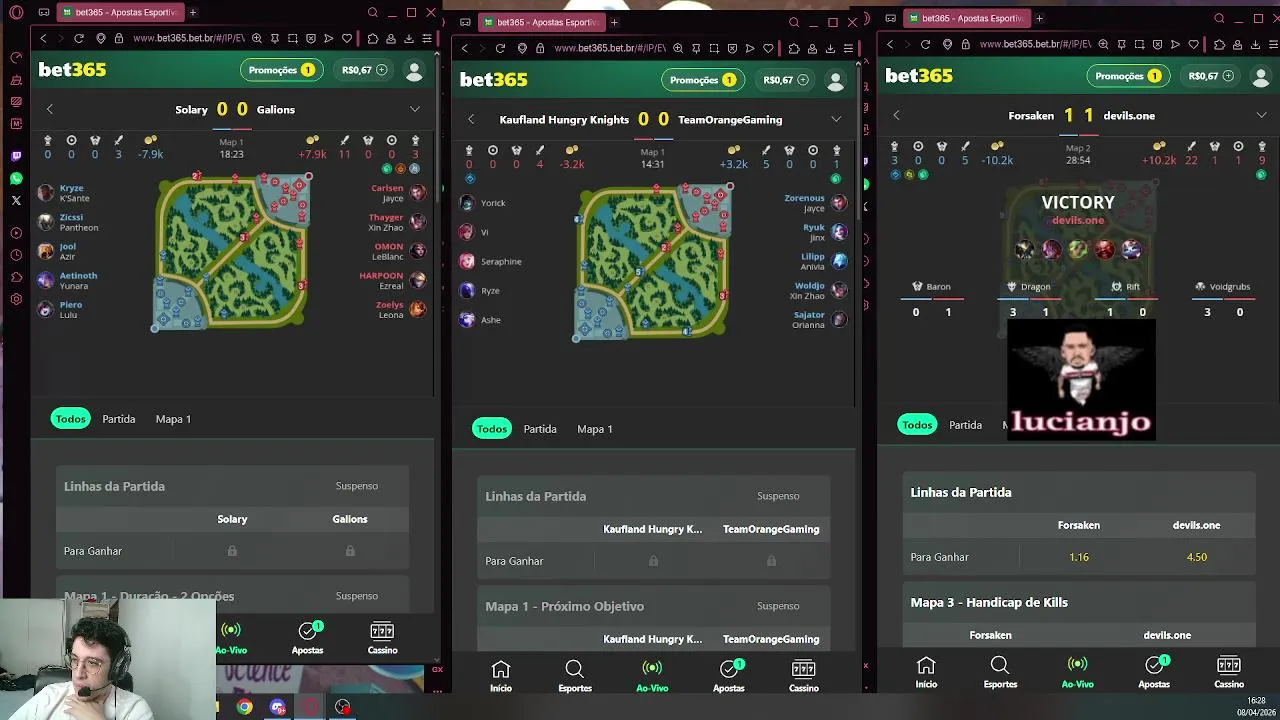Open Apostas in right window bottom bar

tap(1154, 672)
